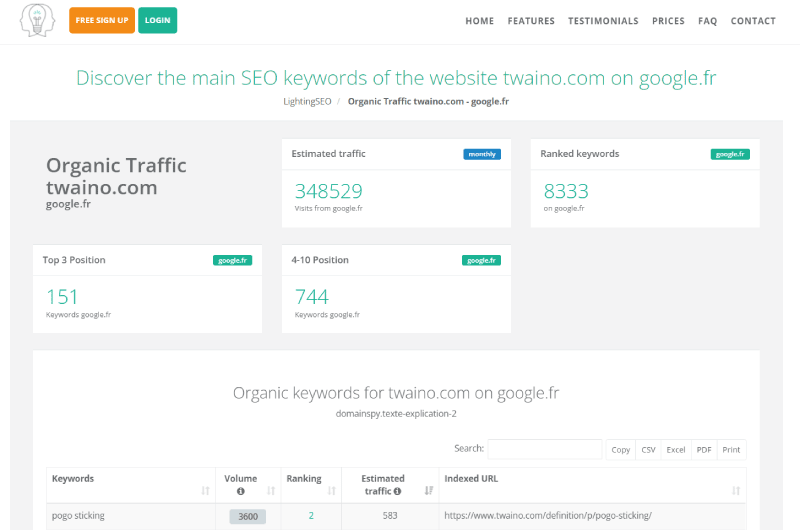Click the Ranking column header text
This screenshot has width=800, height=530.
(x=304, y=478)
